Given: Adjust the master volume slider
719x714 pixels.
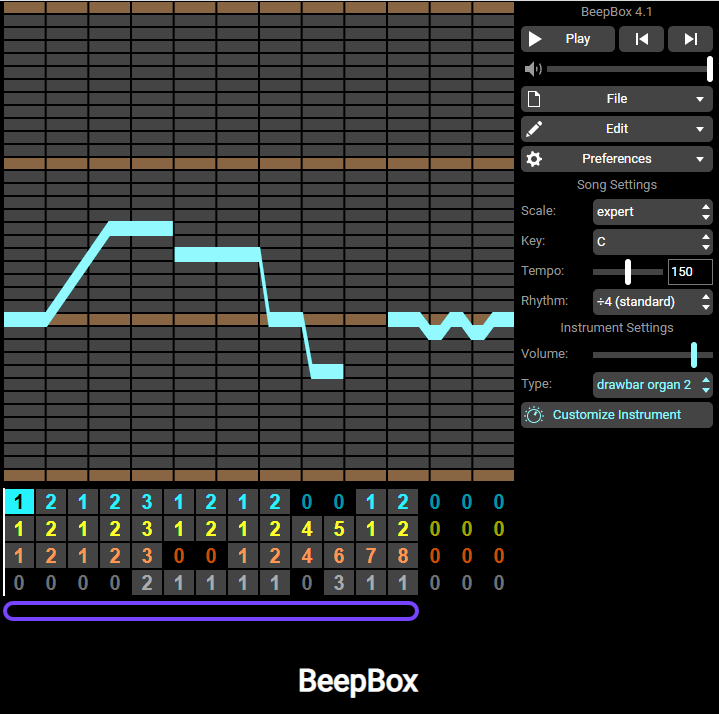Looking at the screenshot, I should point(629,69).
